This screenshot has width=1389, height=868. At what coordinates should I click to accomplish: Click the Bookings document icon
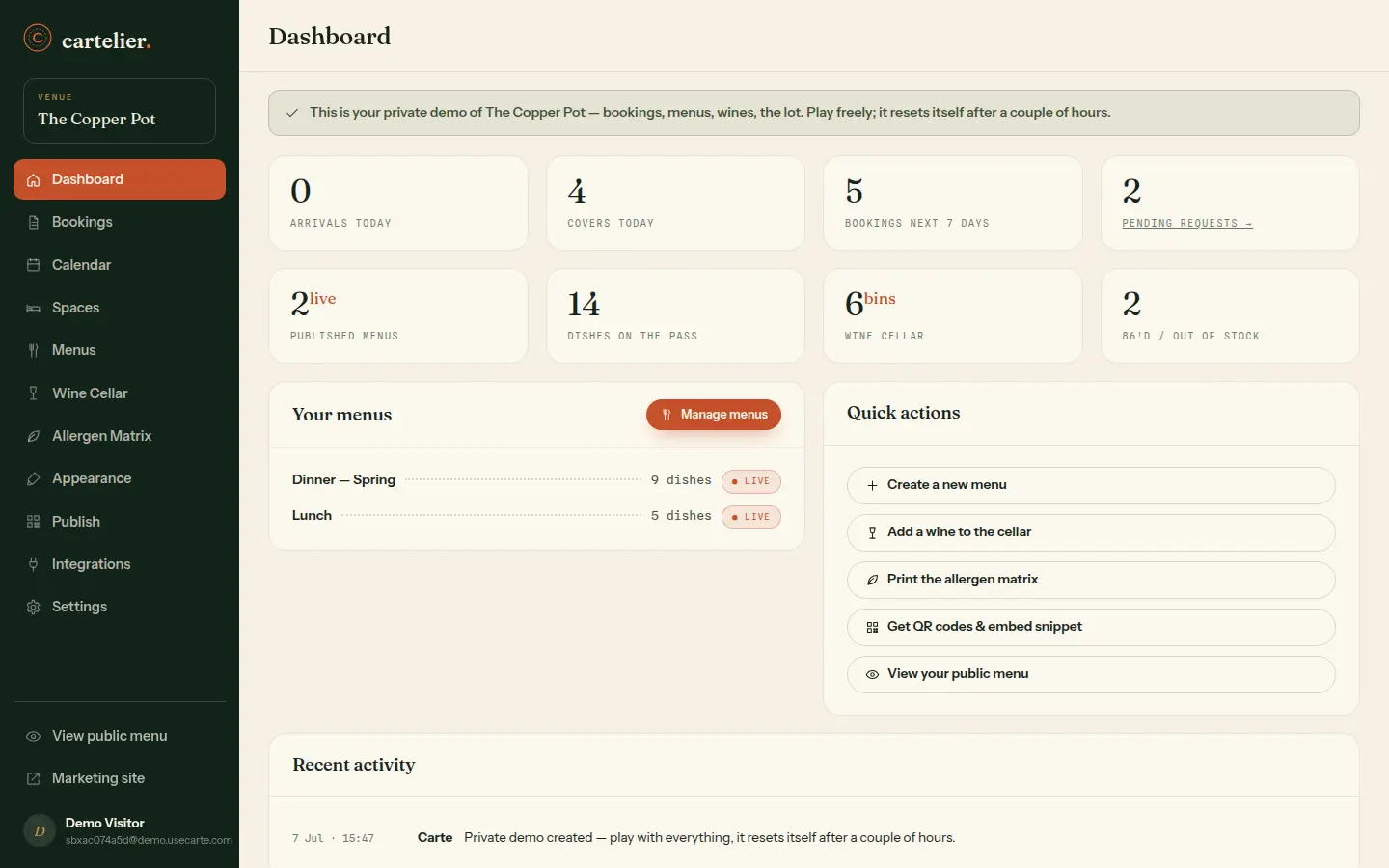[x=34, y=223]
